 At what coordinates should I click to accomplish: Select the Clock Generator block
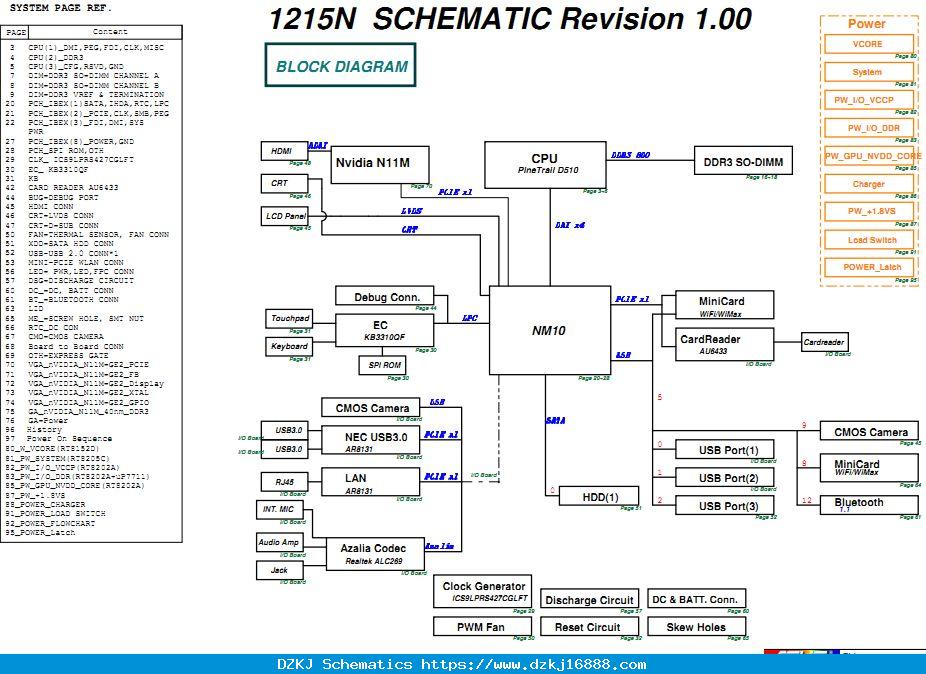coord(482,591)
